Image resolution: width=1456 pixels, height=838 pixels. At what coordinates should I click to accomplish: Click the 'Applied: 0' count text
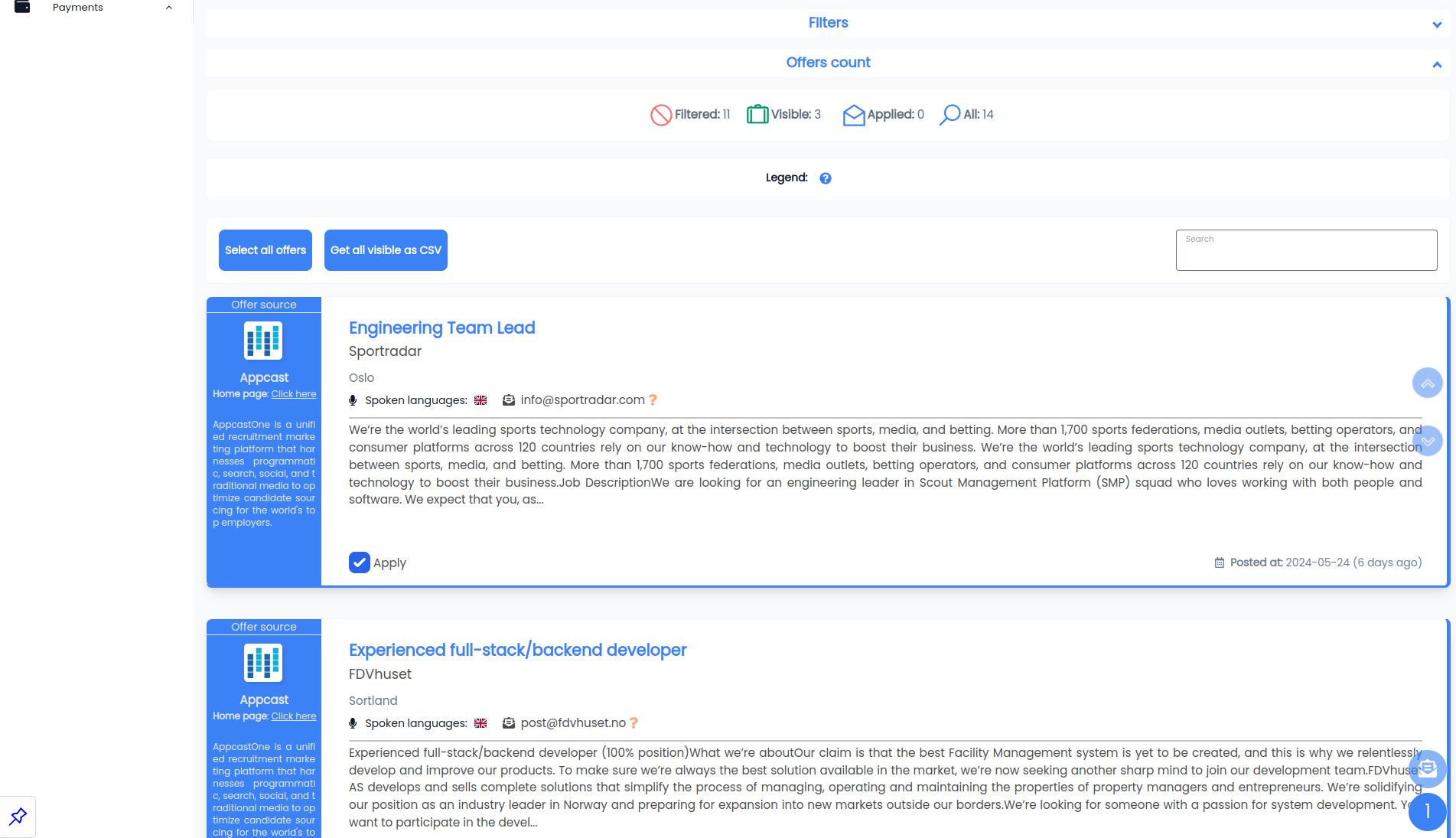(x=896, y=114)
